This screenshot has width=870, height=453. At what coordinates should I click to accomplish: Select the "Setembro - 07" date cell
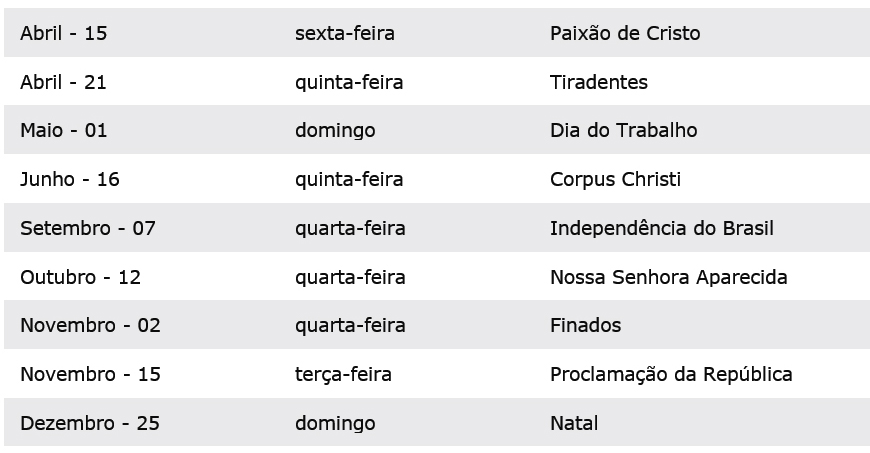pos(88,228)
